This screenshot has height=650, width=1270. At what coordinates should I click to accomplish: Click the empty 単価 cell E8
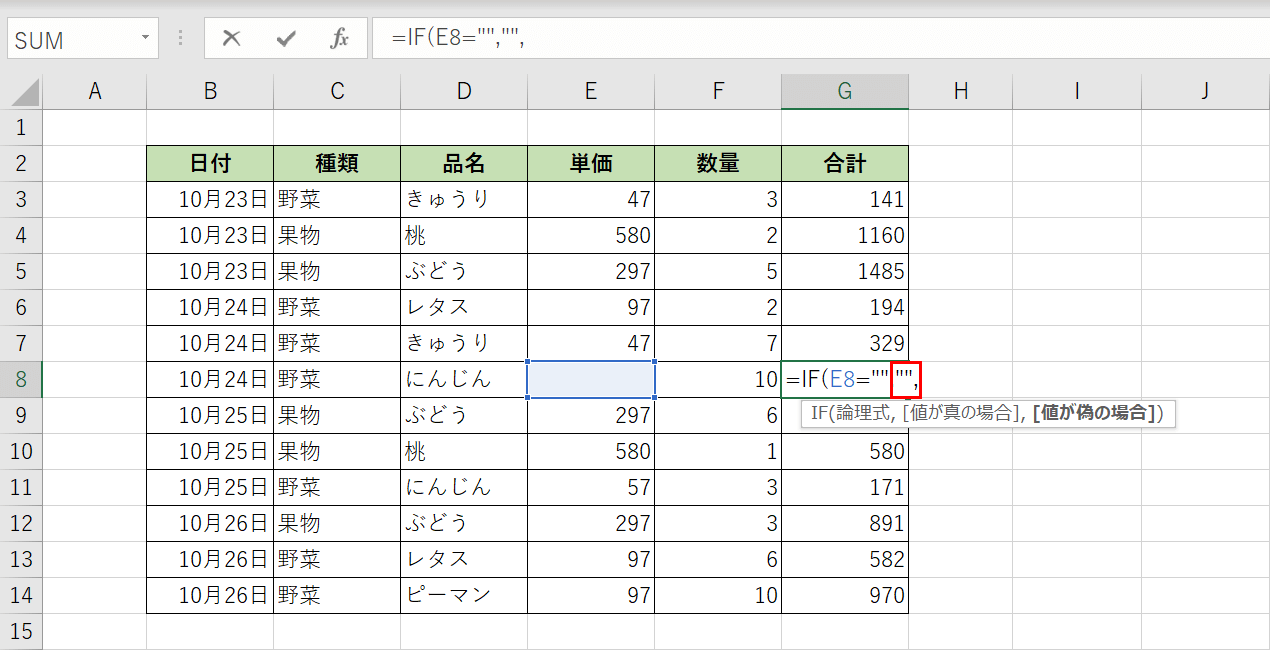(x=590, y=379)
